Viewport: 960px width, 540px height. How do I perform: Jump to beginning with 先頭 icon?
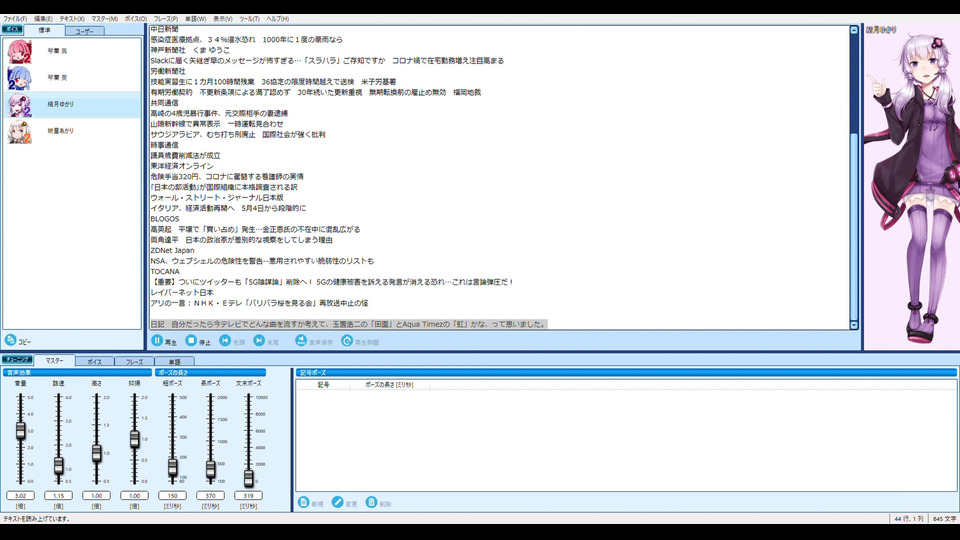(225, 340)
